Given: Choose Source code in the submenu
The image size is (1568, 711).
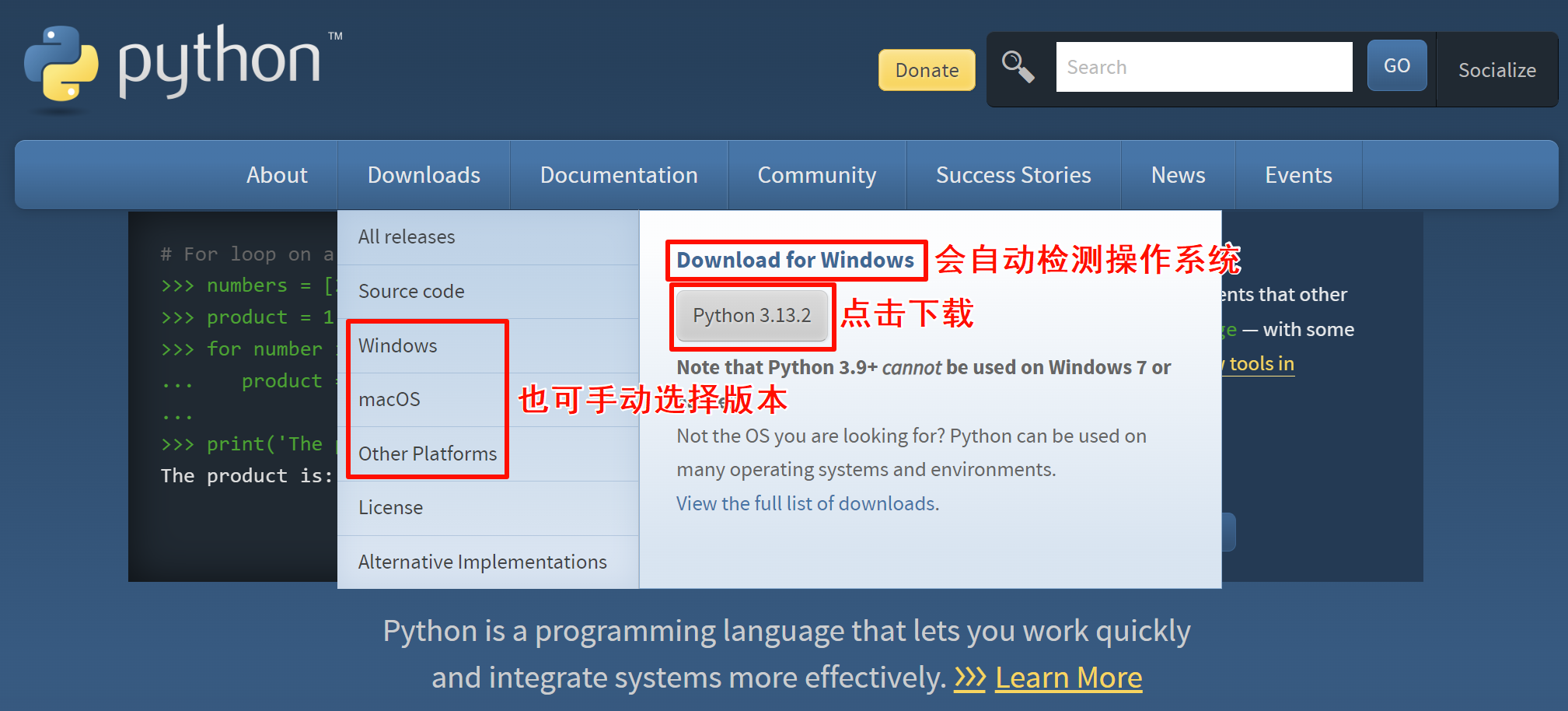Looking at the screenshot, I should click(x=411, y=292).
